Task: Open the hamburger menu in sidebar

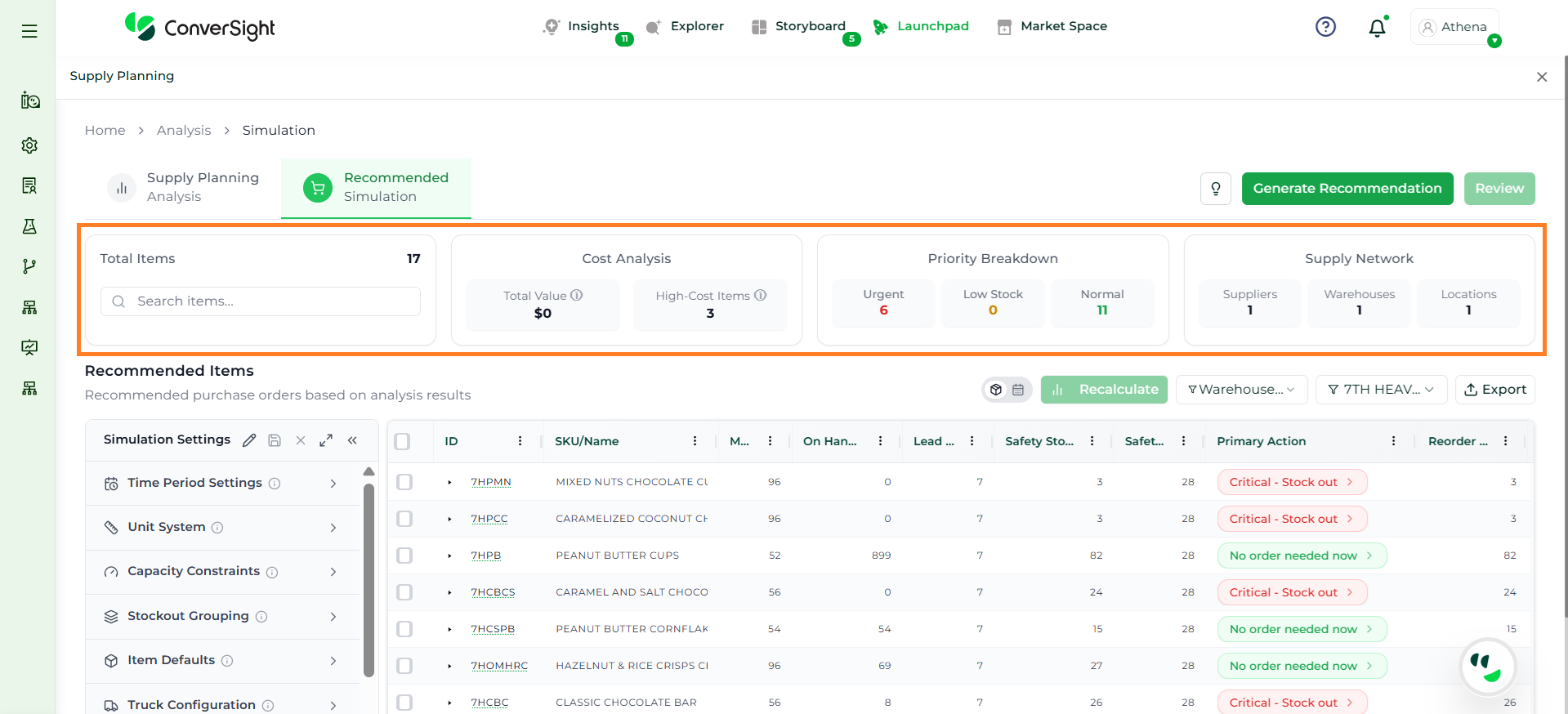Action: 29,31
